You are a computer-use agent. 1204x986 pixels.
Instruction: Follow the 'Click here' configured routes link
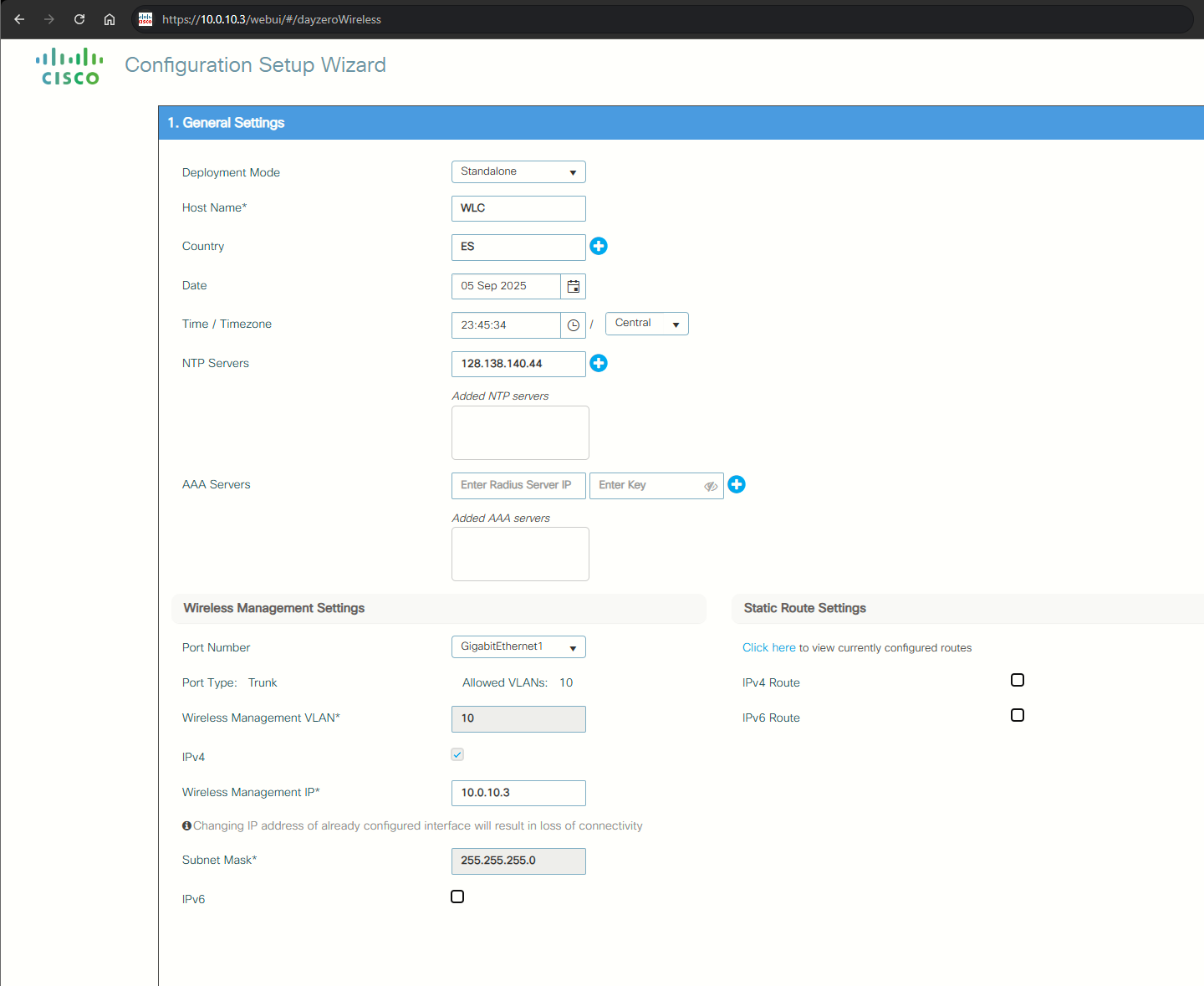click(769, 647)
